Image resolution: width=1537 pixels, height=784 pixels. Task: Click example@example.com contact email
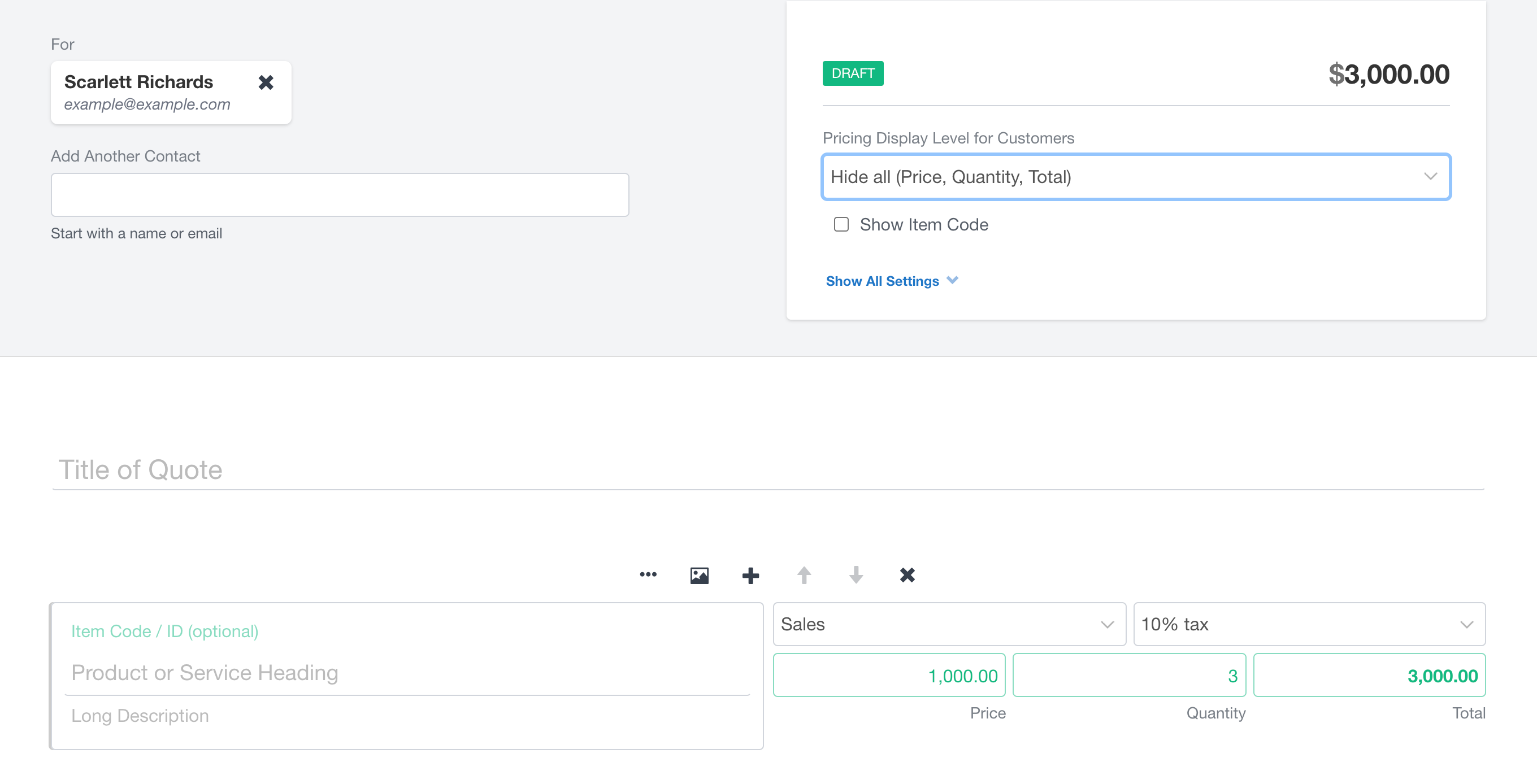point(147,104)
